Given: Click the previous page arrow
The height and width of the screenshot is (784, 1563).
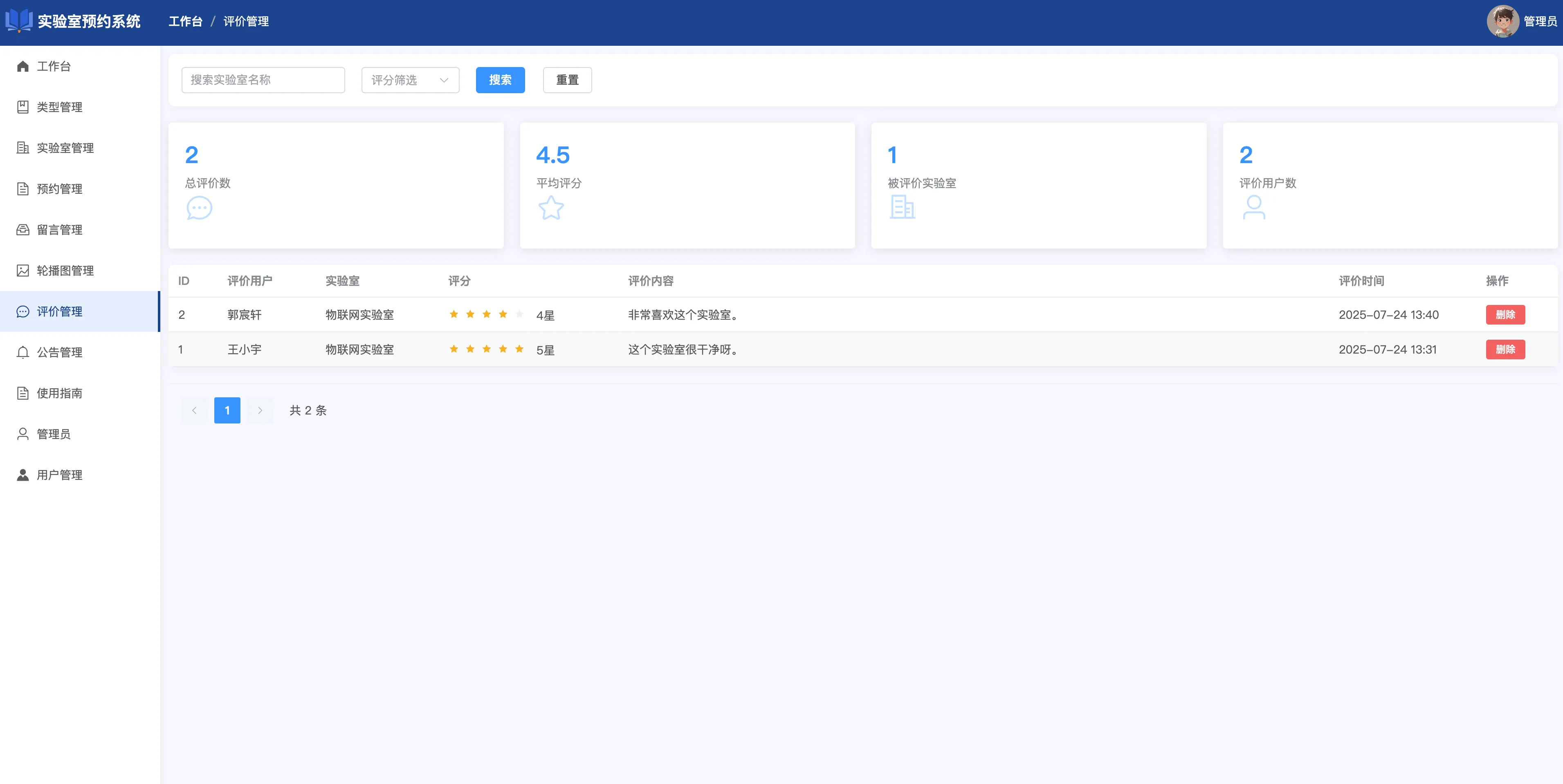Looking at the screenshot, I should tap(194, 410).
